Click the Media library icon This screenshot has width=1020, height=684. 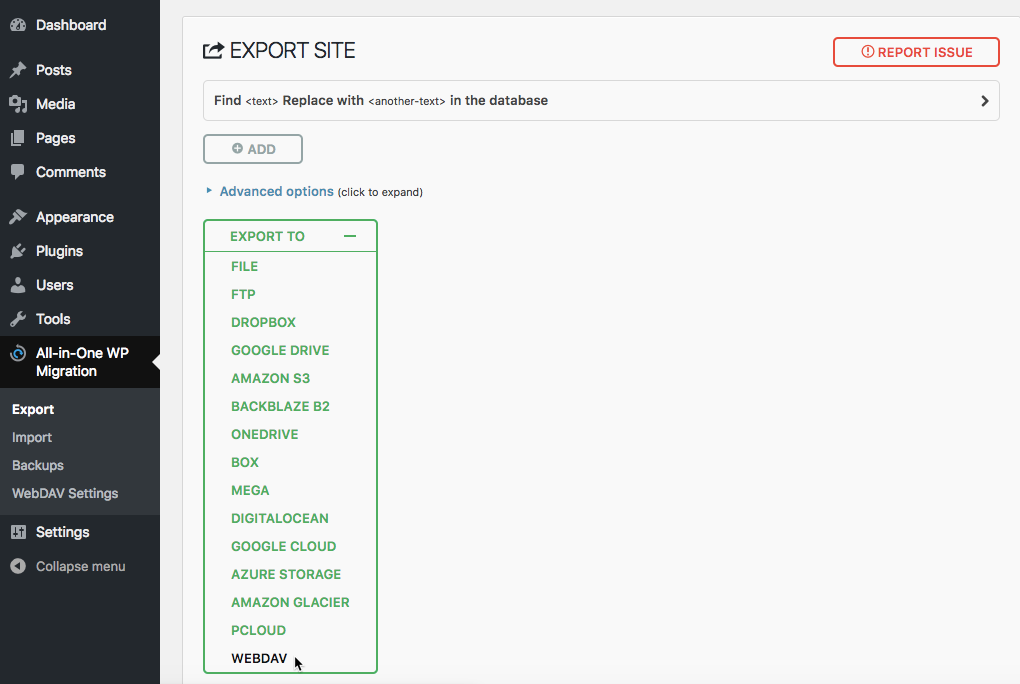(18, 104)
